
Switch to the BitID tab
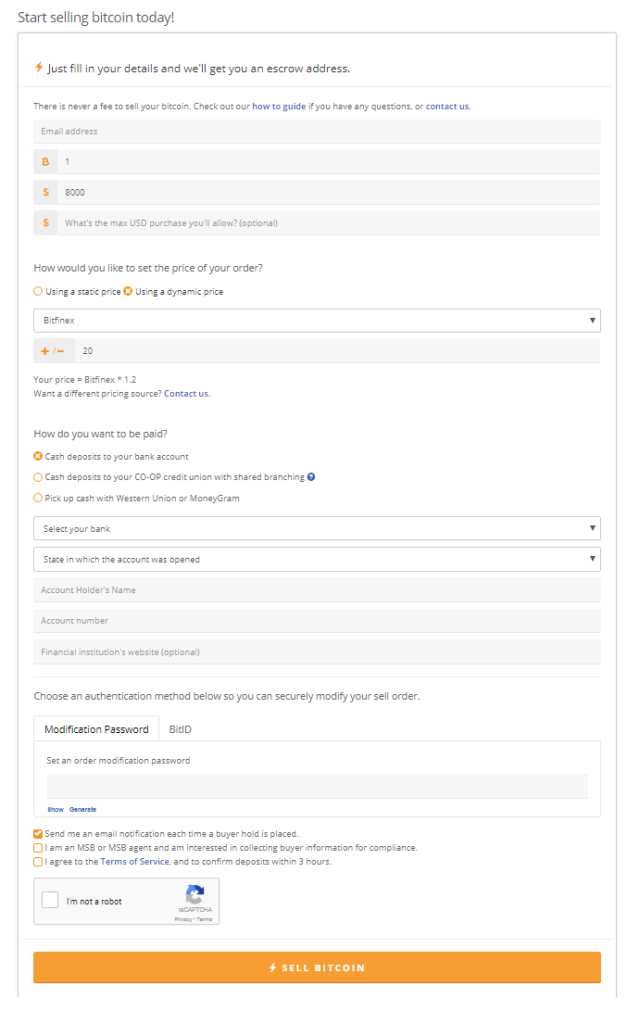pos(180,729)
